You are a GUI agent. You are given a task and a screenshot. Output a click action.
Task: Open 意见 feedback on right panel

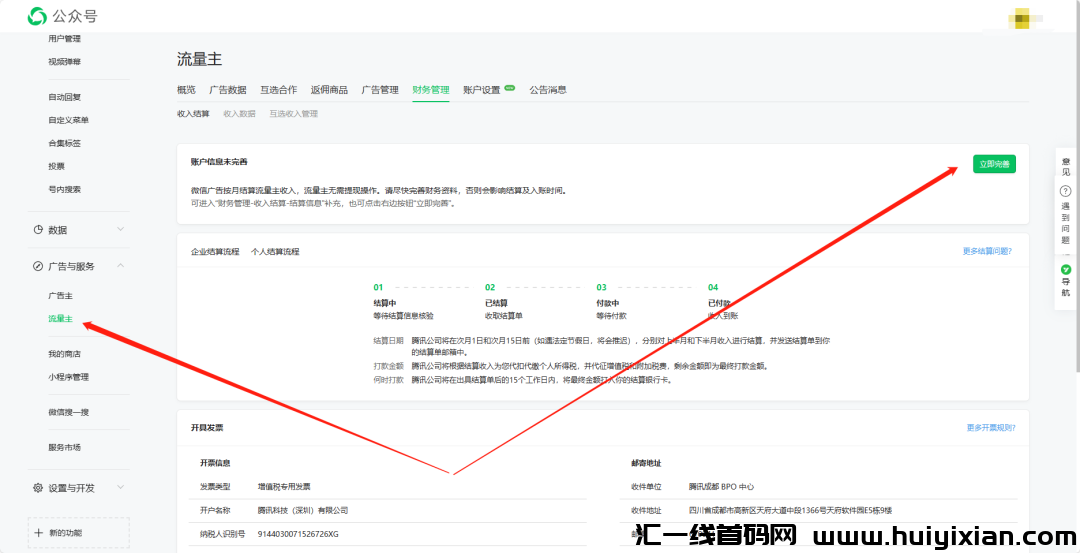[1065, 166]
